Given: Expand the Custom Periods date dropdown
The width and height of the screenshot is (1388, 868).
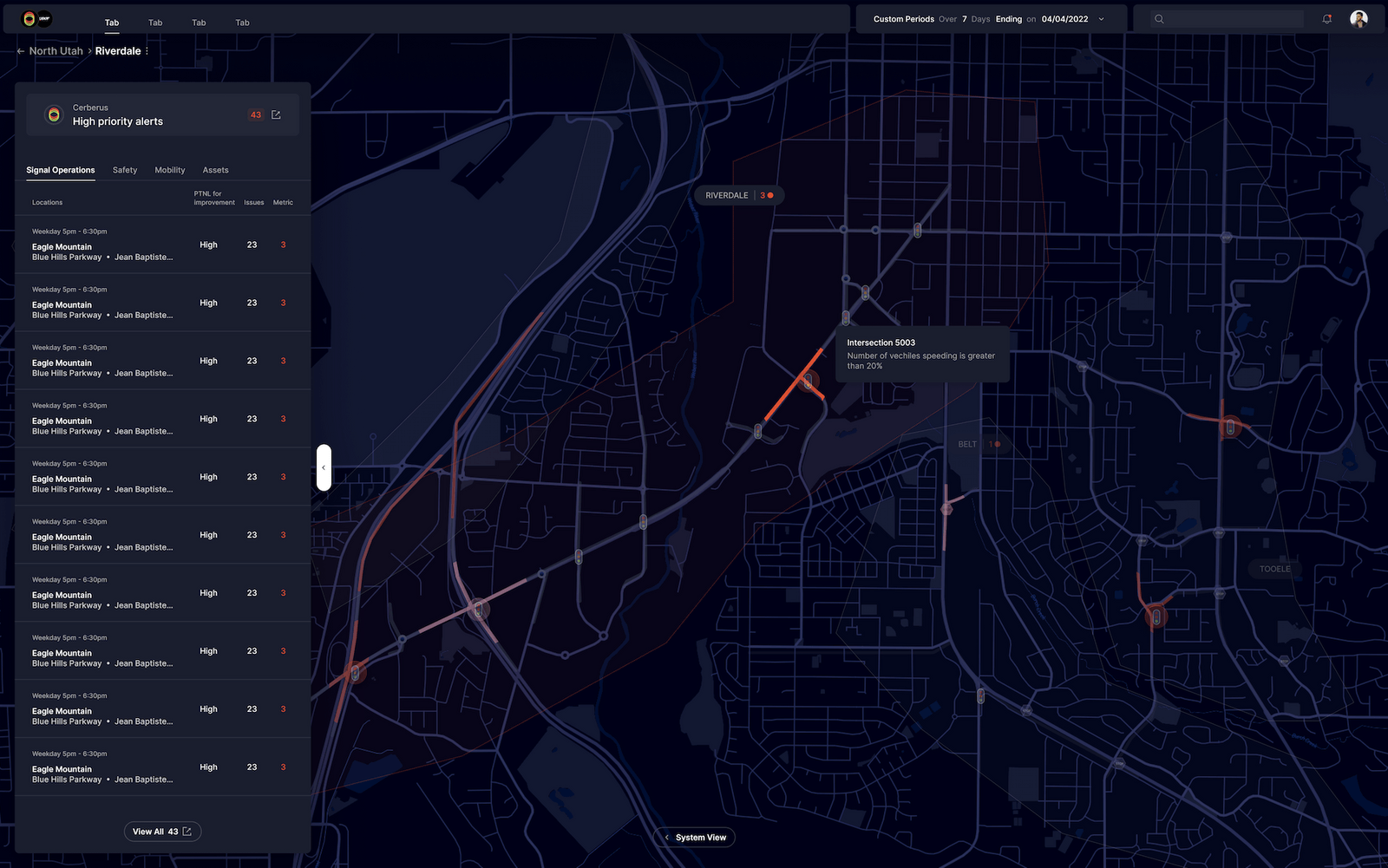Looking at the screenshot, I should [1102, 19].
